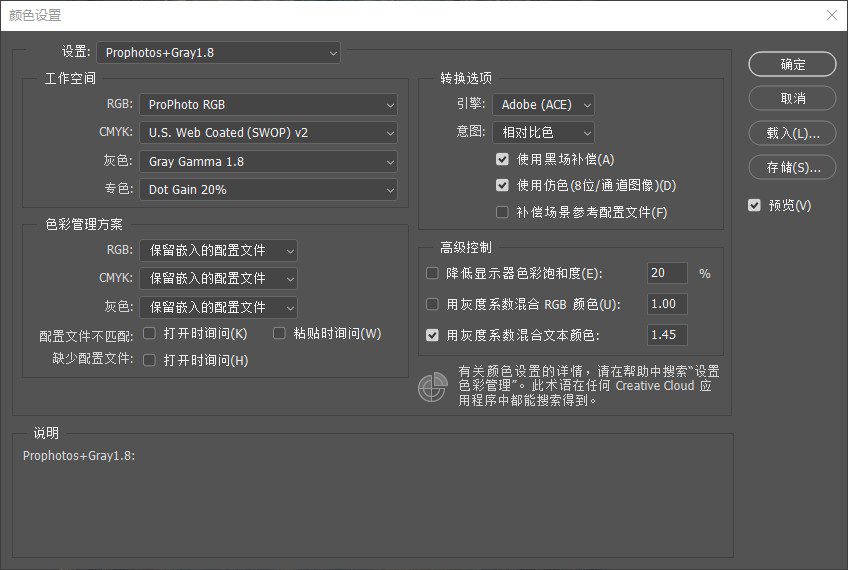This screenshot has height=570, width=848.
Task: Click the 载入(L)... button
Action: [x=792, y=133]
